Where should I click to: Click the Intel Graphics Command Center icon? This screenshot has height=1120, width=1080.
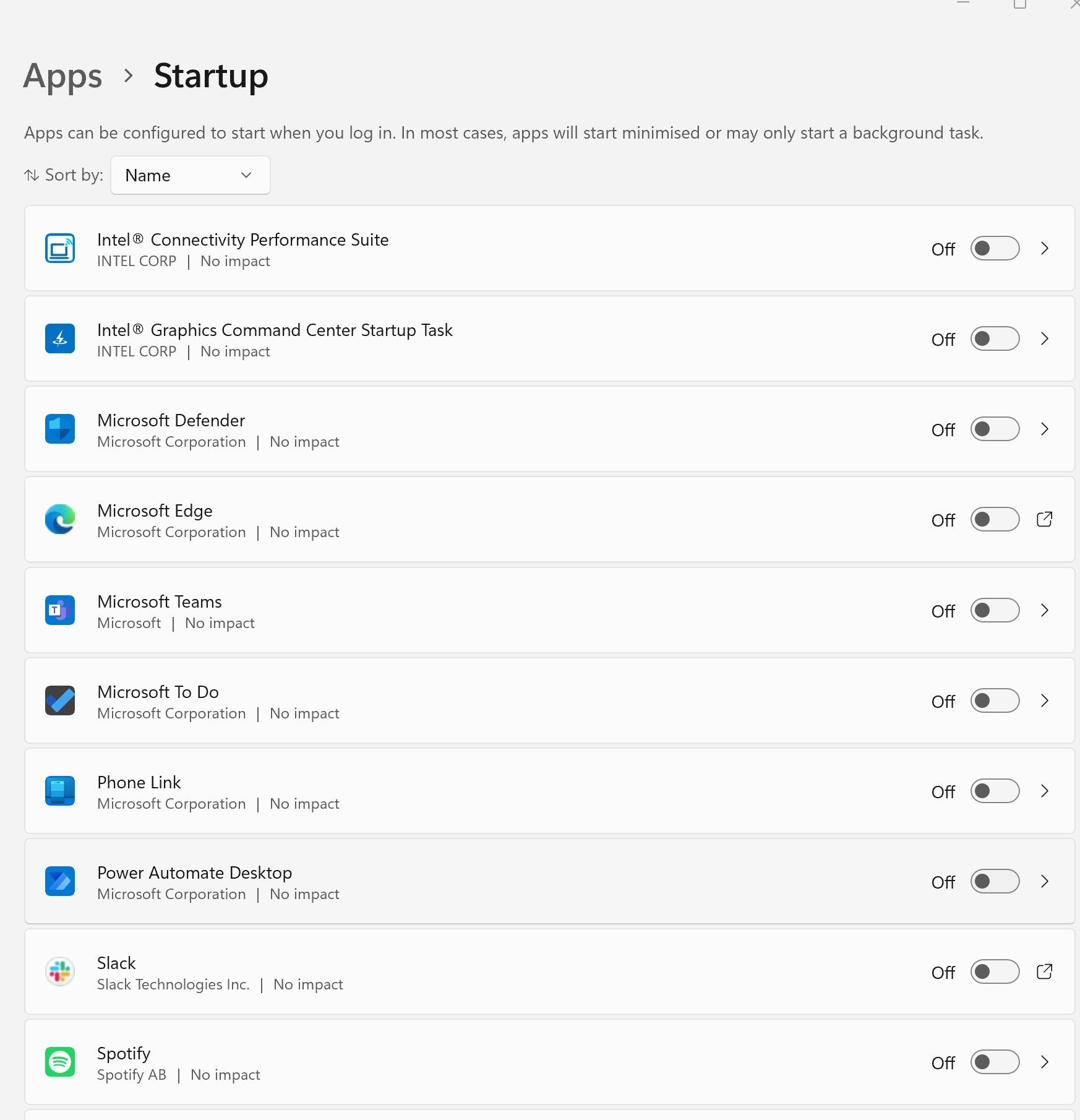click(x=60, y=338)
